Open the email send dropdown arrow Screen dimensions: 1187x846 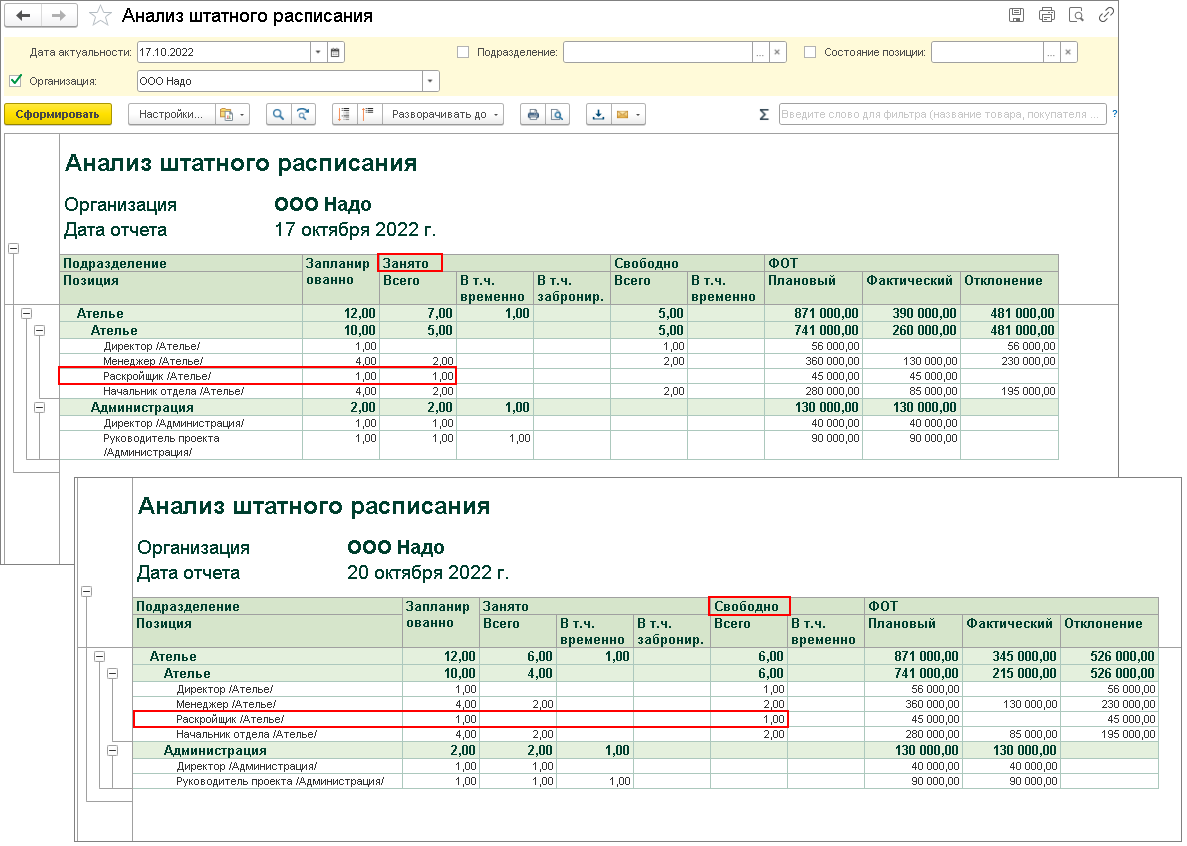click(x=637, y=115)
